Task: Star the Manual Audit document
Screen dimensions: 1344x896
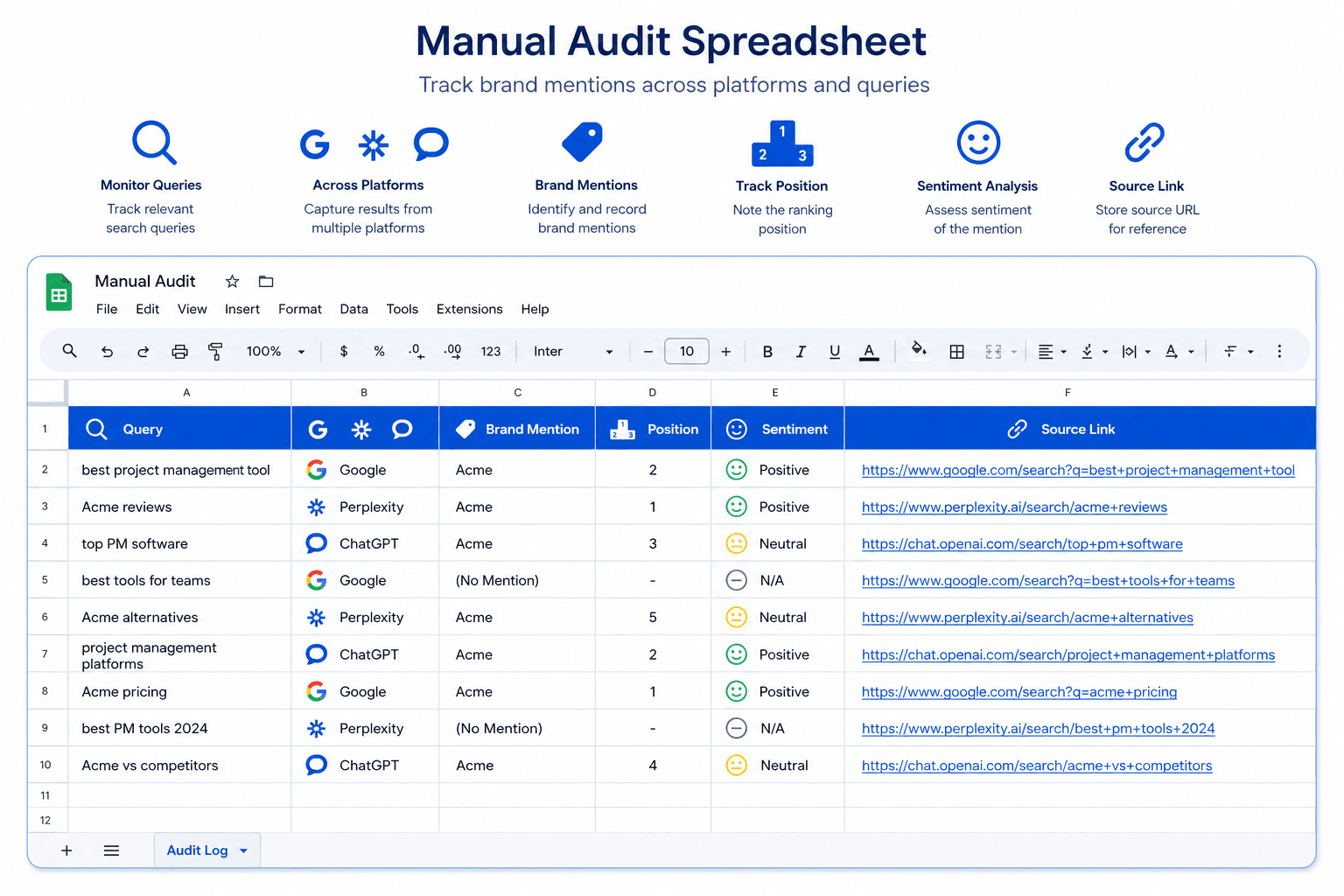Action: 232,282
